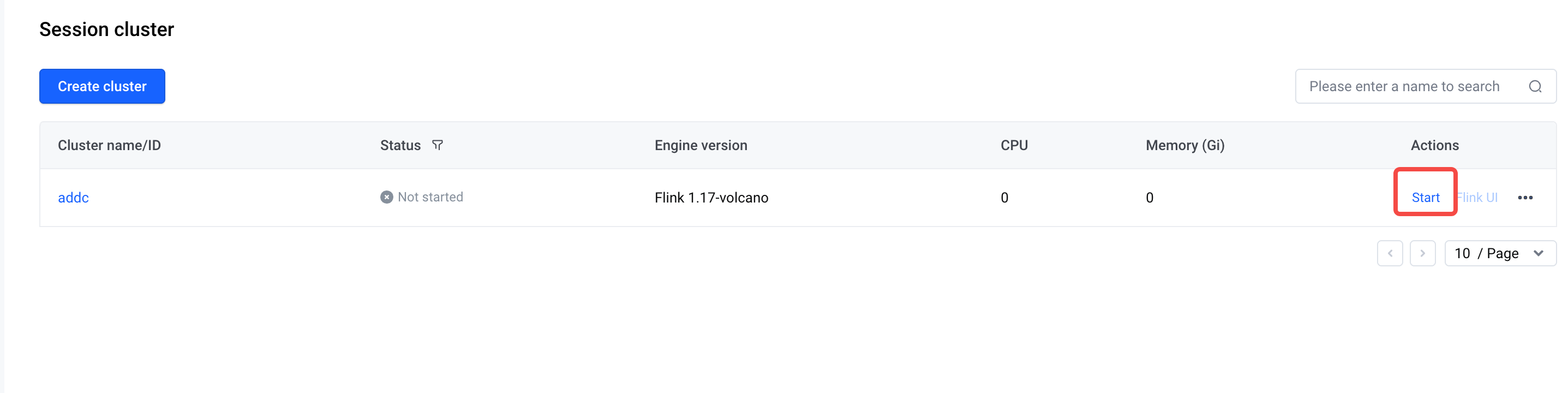Open the addc cluster link

(x=73, y=198)
